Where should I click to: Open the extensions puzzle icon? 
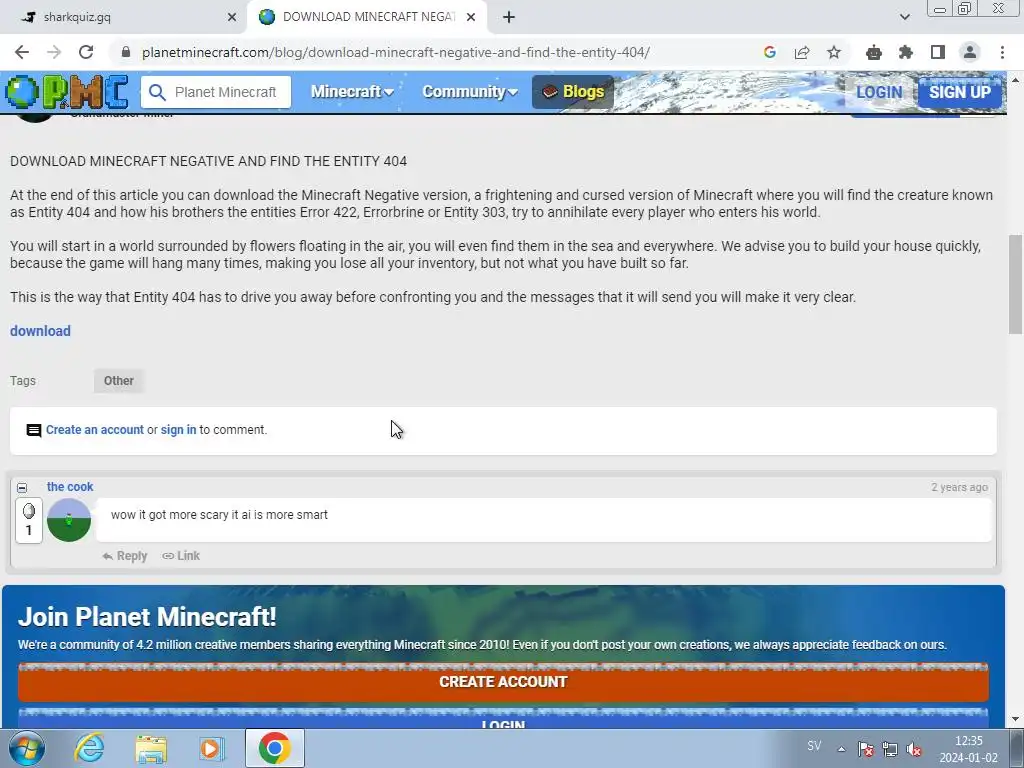(x=906, y=52)
